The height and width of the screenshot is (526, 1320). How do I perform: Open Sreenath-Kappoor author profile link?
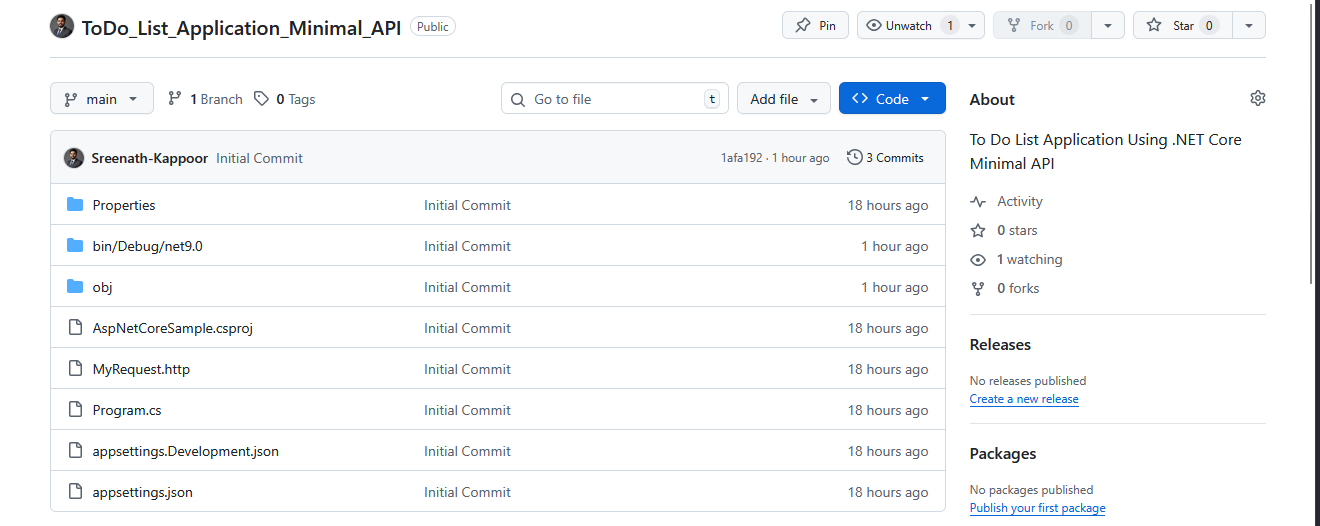(150, 158)
